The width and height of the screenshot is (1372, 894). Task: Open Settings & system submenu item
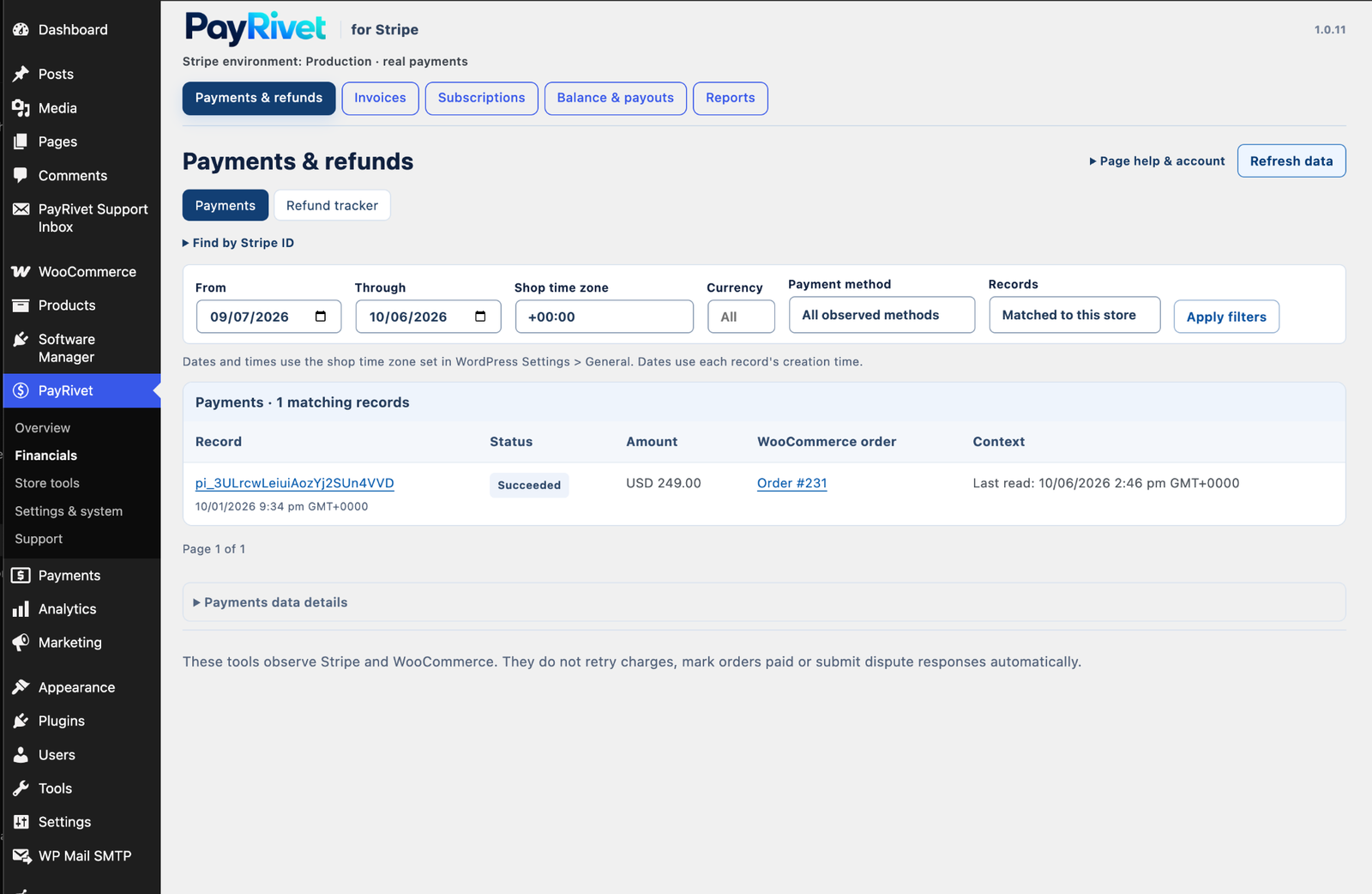tap(69, 511)
